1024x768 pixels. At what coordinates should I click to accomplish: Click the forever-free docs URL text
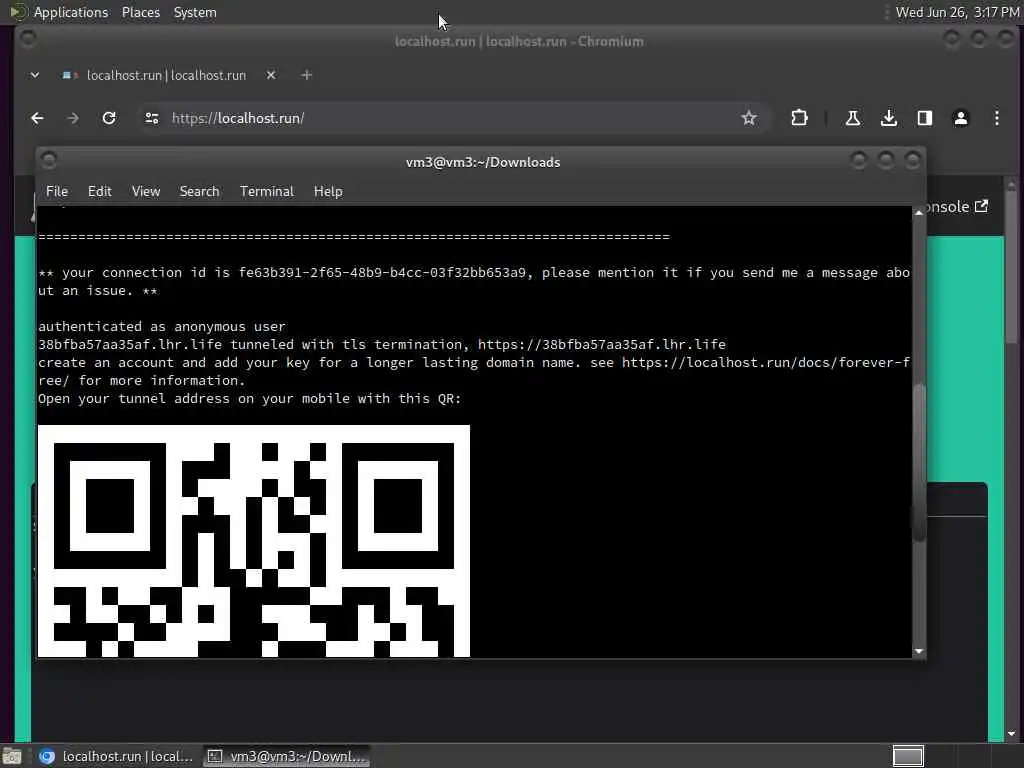tap(766, 362)
